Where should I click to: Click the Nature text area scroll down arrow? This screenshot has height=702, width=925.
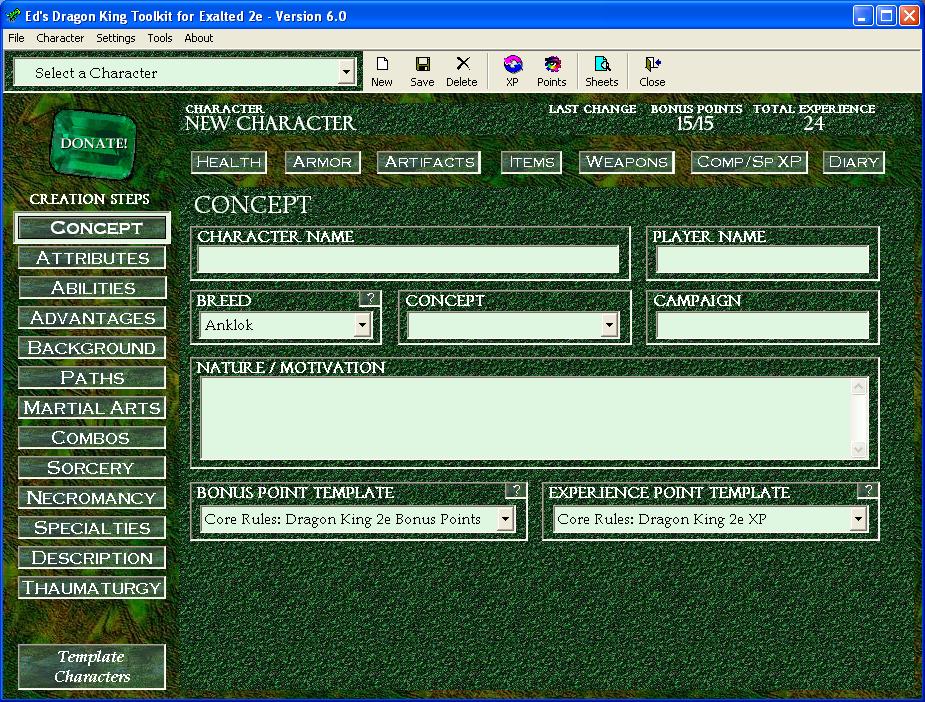(x=859, y=450)
